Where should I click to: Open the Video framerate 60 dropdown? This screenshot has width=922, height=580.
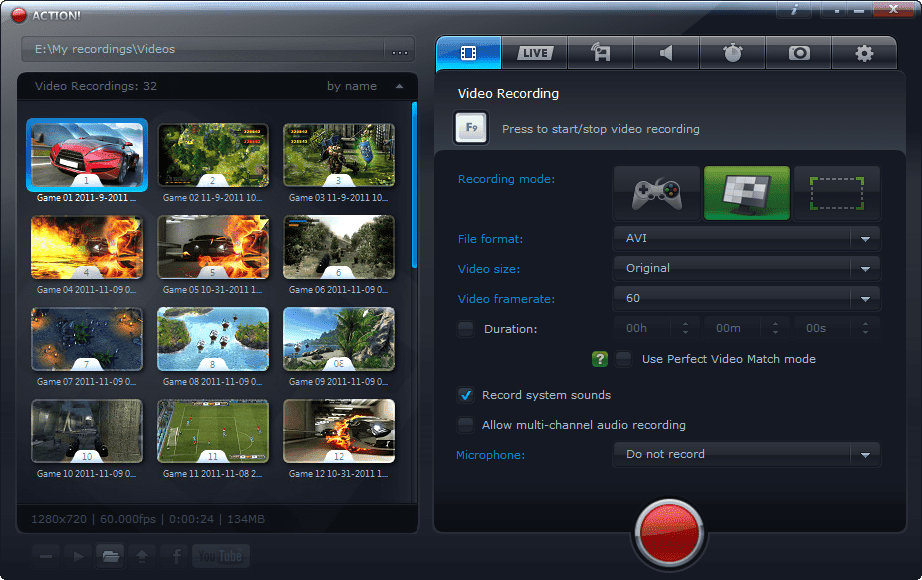click(x=747, y=298)
